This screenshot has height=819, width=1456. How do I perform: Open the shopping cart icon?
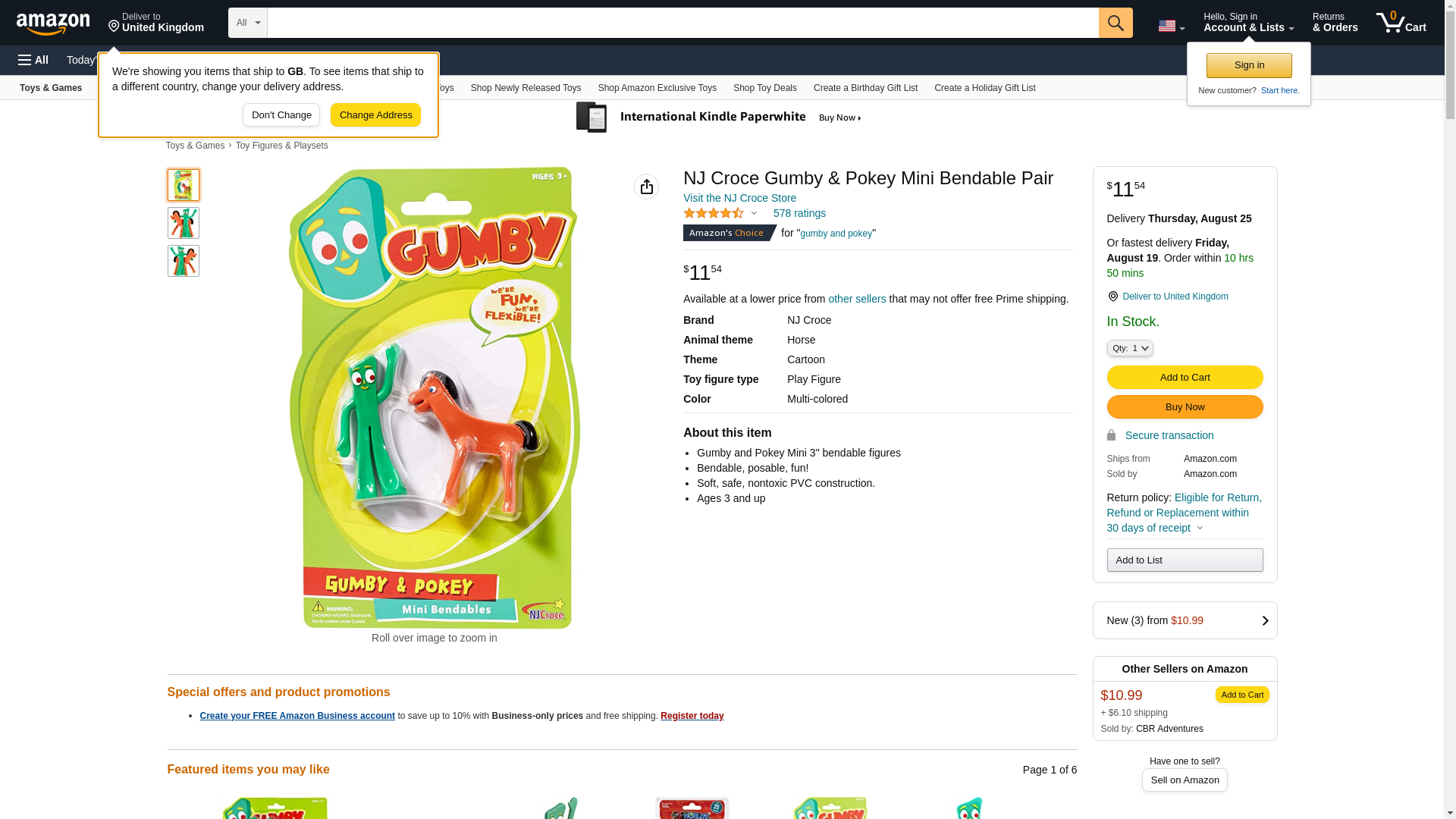(x=1401, y=23)
